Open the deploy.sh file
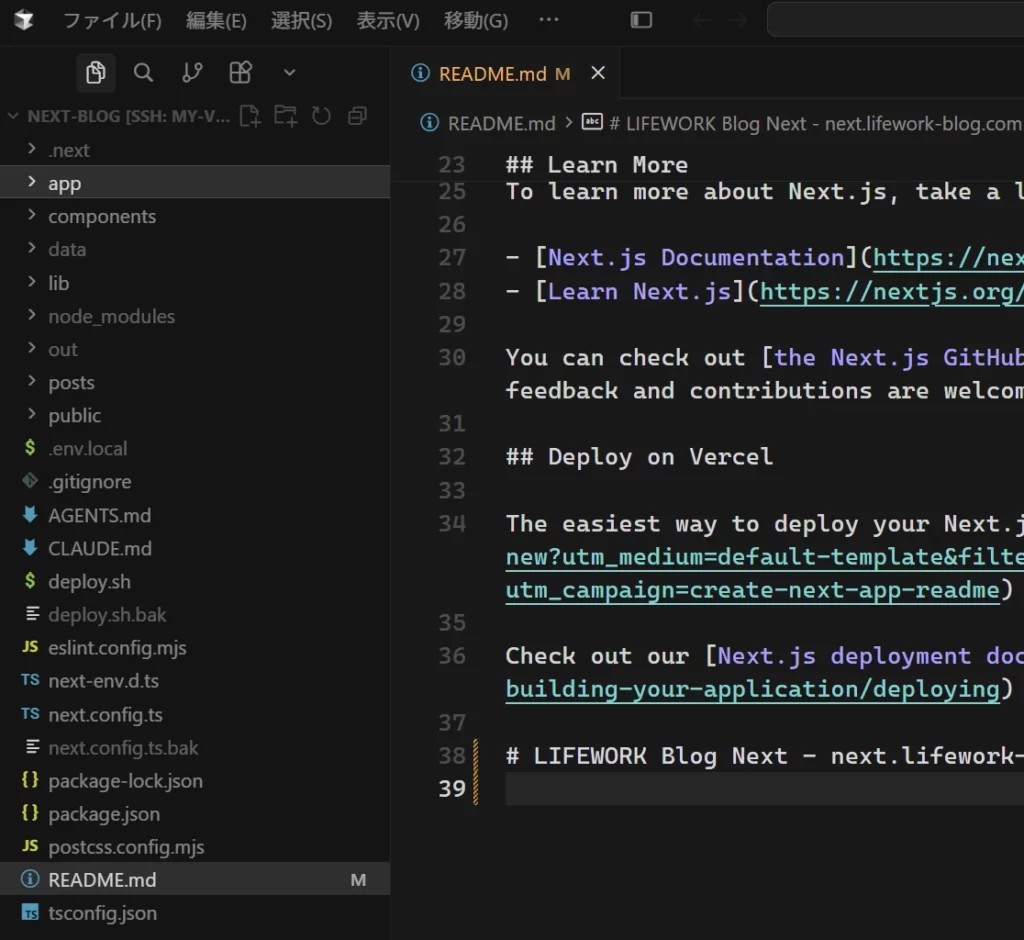The height and width of the screenshot is (940, 1024). point(195,581)
